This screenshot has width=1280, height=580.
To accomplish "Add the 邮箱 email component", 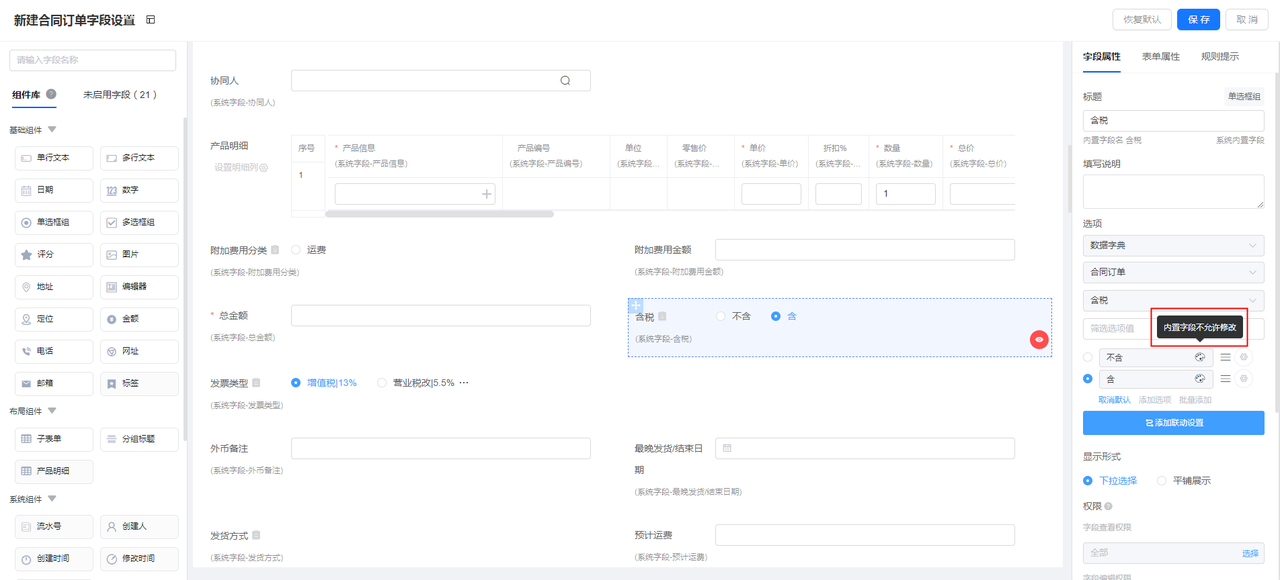I will click(x=55, y=383).
